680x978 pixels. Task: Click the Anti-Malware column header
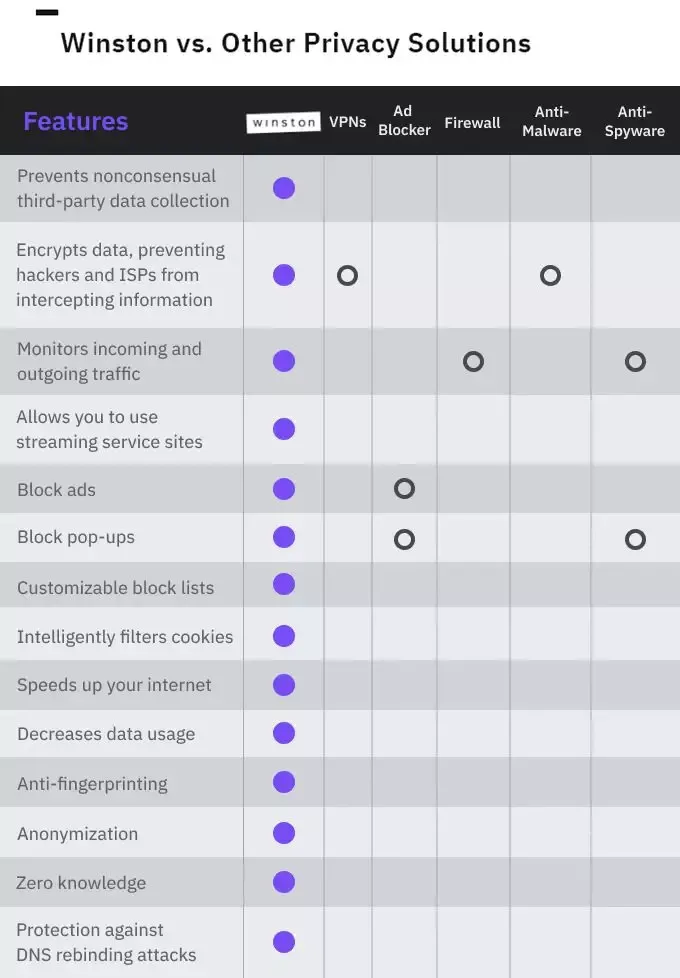click(x=551, y=121)
